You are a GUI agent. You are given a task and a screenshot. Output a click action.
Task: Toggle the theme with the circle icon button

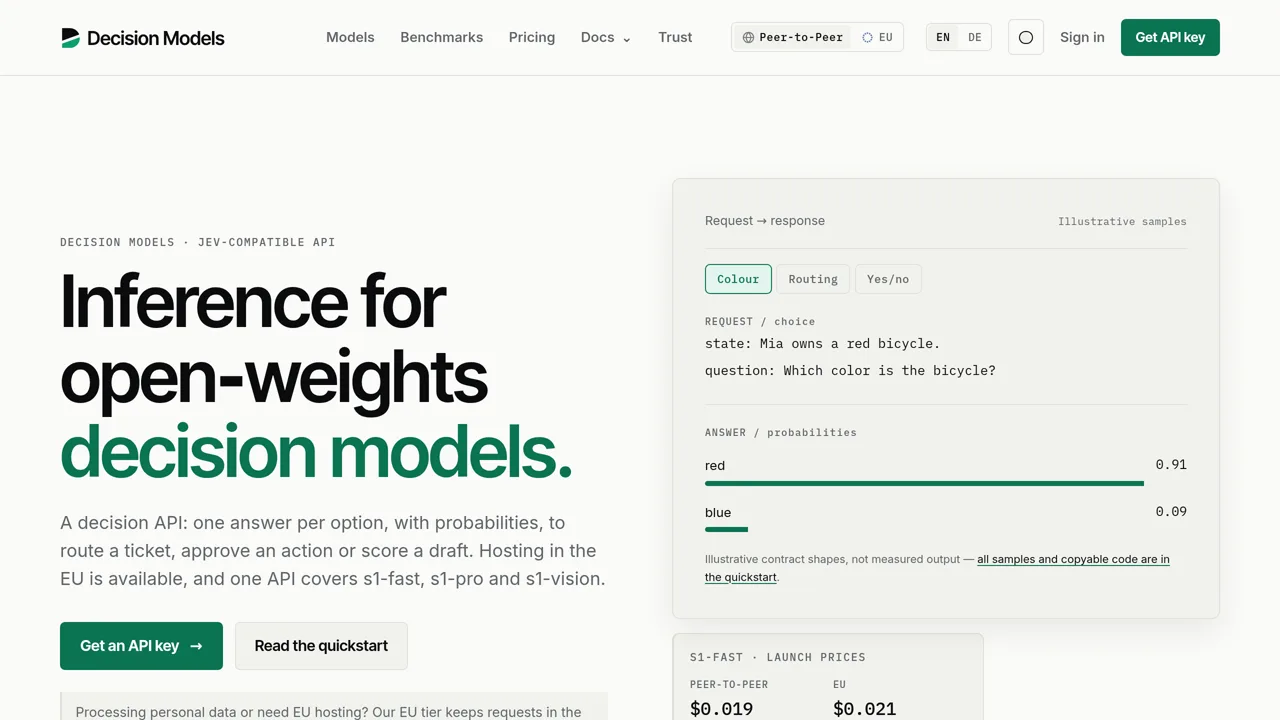pos(1026,37)
